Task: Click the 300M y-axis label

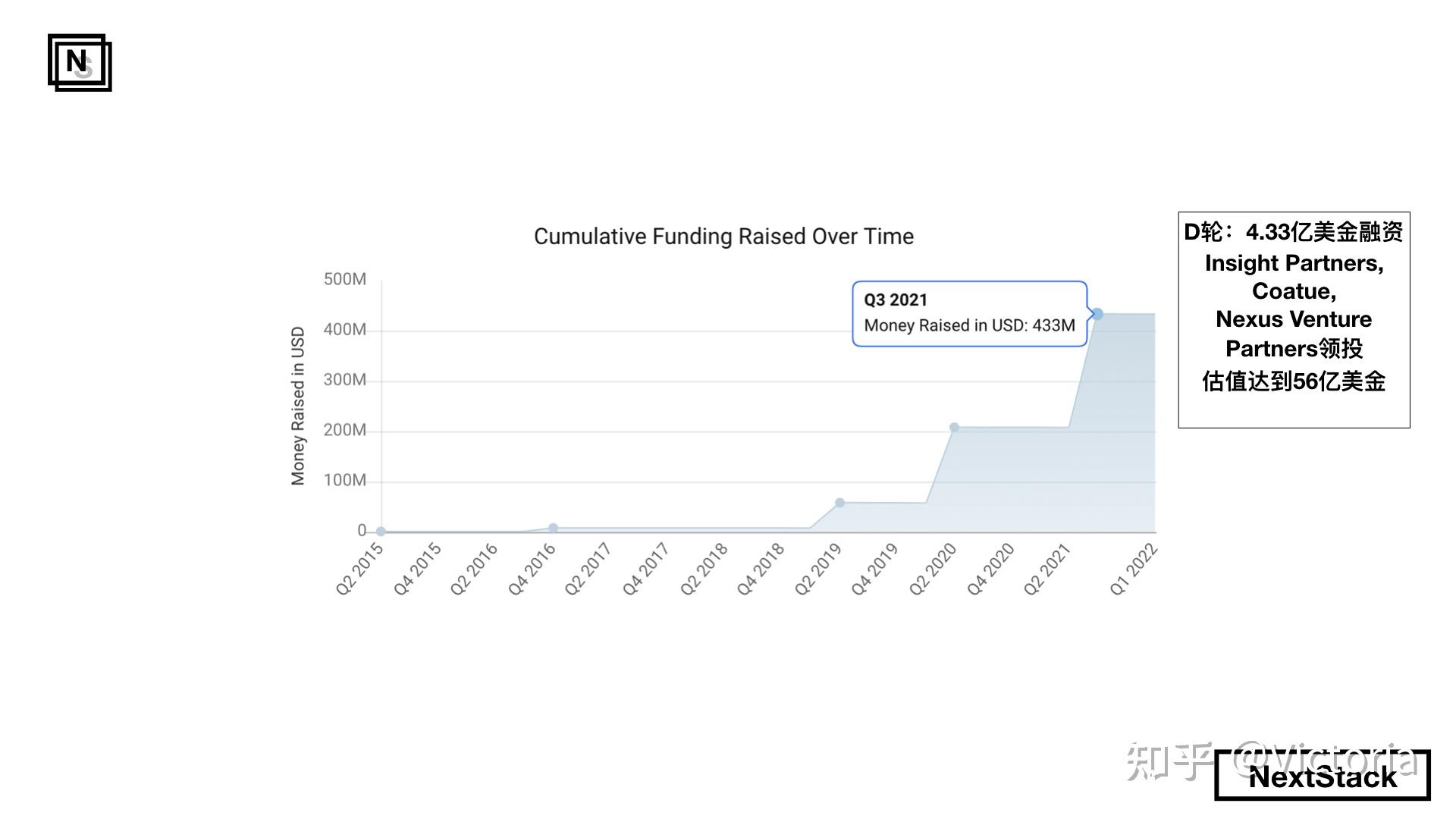Action: pos(345,380)
